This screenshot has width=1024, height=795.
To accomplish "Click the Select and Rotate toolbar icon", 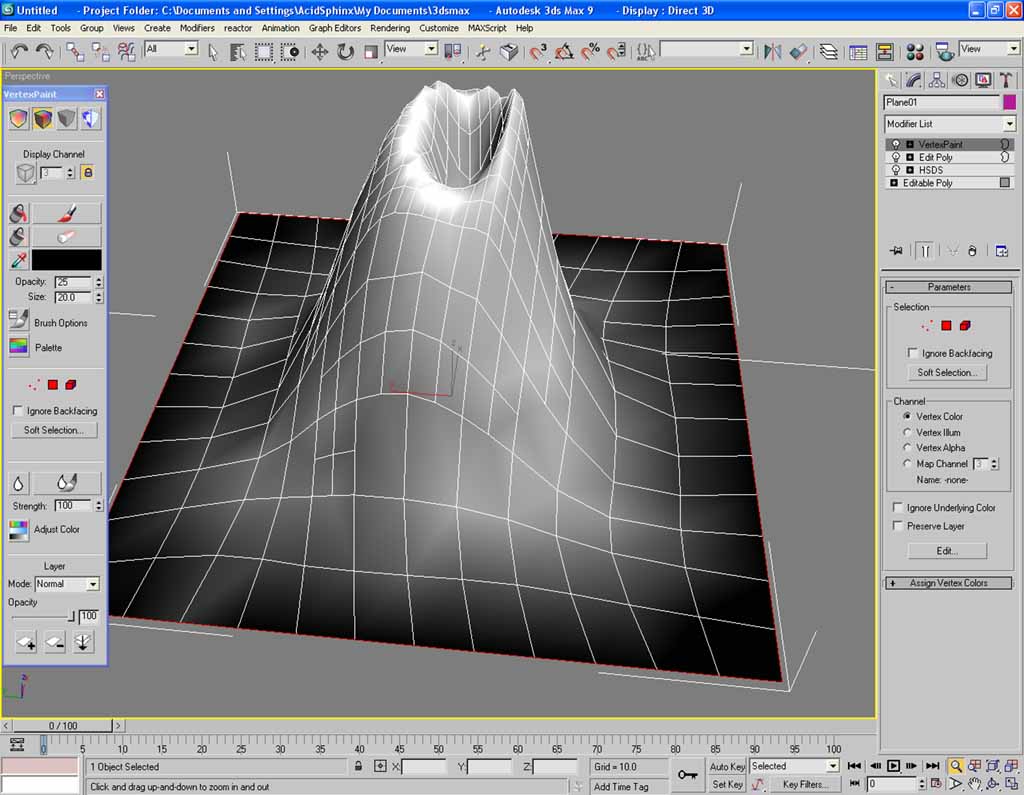I will point(345,51).
